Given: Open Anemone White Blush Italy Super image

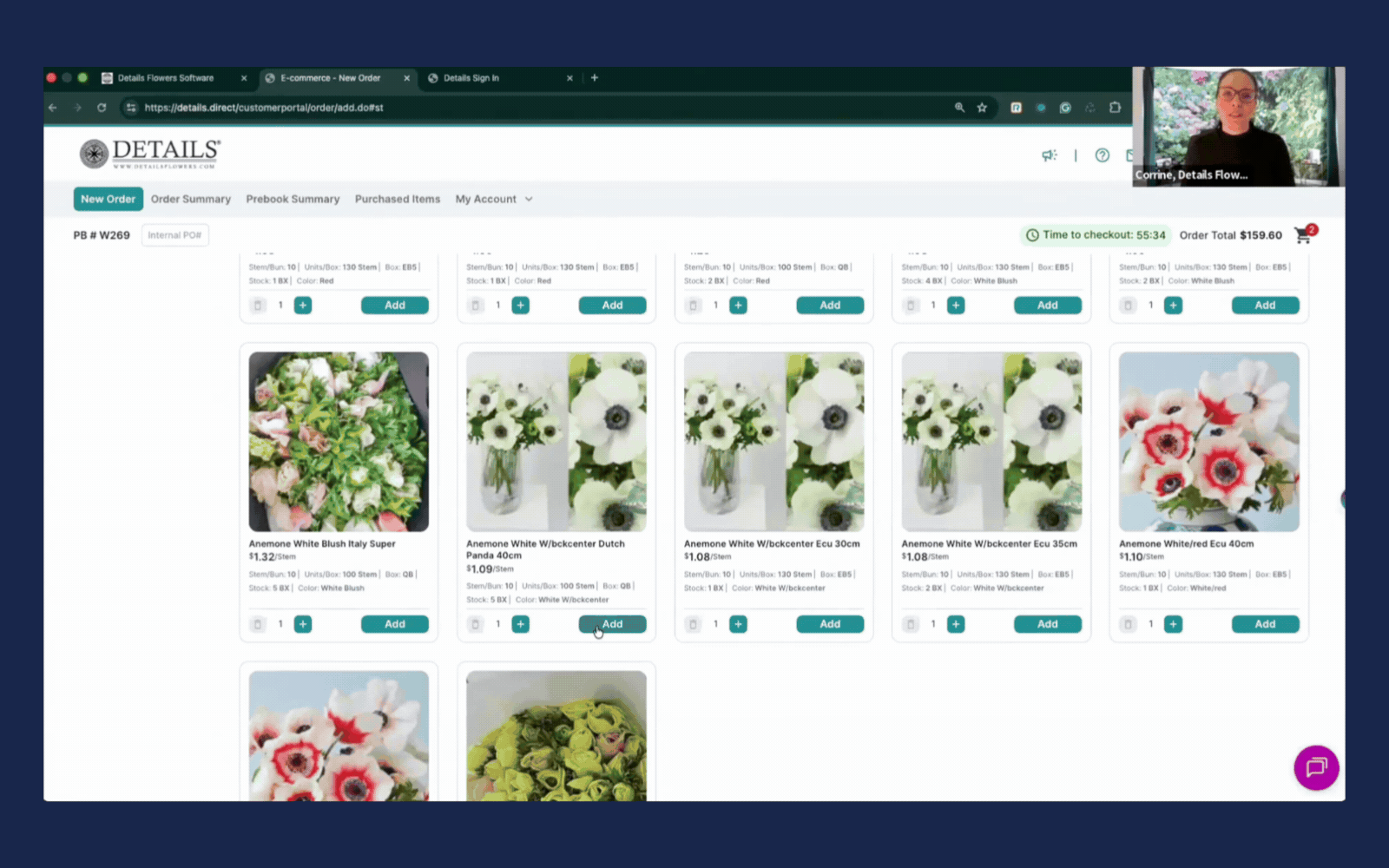Looking at the screenshot, I should tap(339, 441).
